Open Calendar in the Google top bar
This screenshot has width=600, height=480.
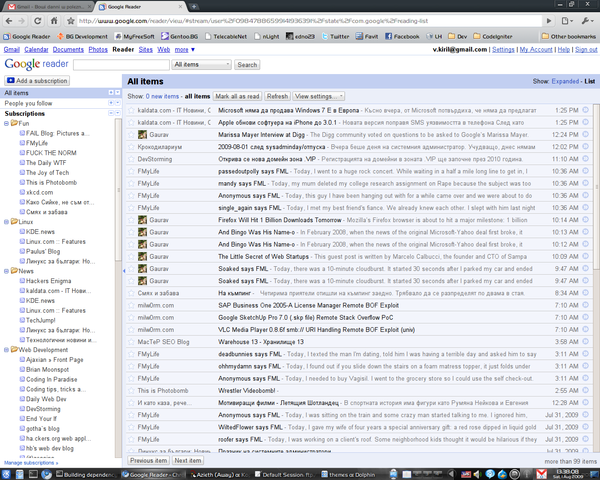coord(36,50)
